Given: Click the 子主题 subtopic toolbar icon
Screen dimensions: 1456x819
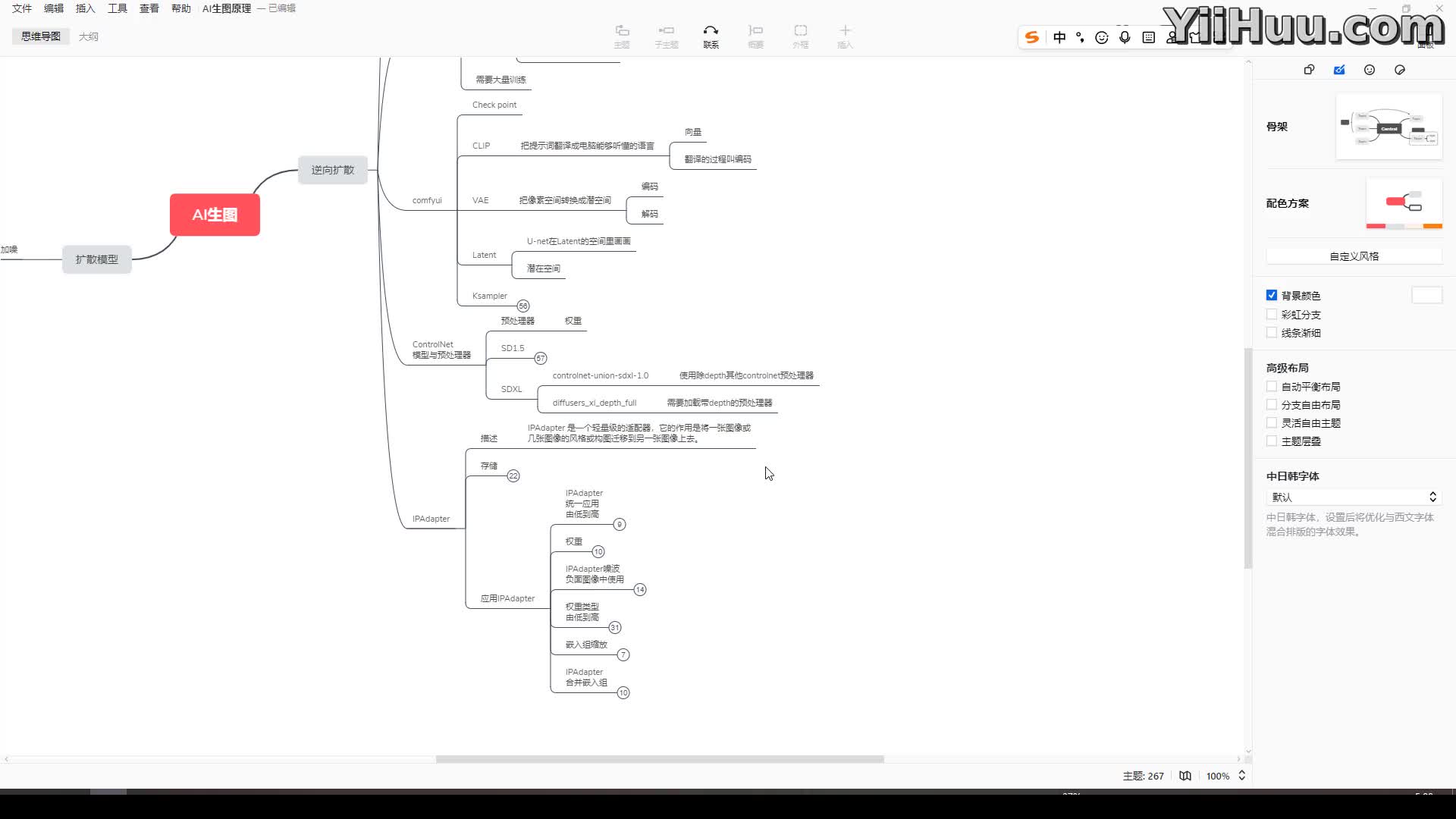Looking at the screenshot, I should coord(667,31).
